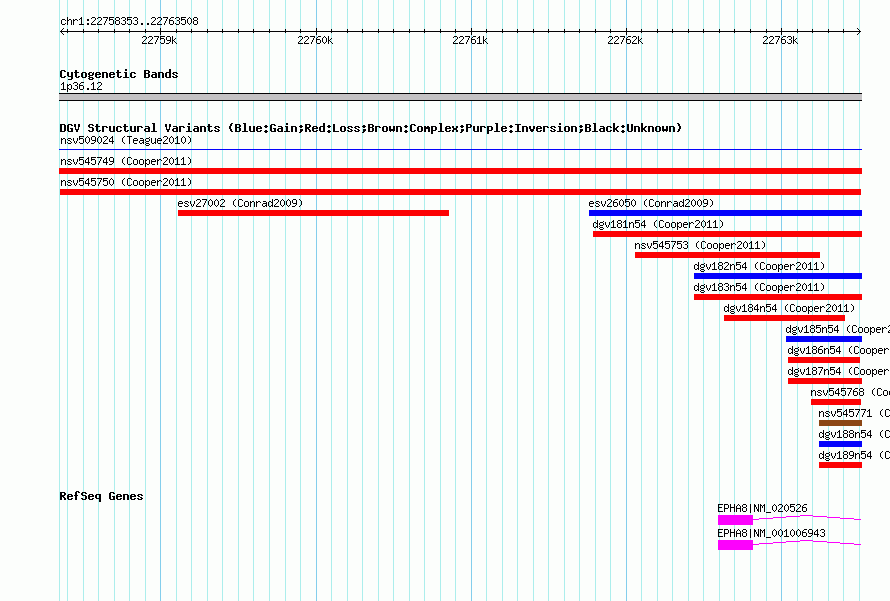Click the dgv181n54 (Cooper2011) label
The height and width of the screenshot is (601, 890).
pyautogui.click(x=658, y=225)
